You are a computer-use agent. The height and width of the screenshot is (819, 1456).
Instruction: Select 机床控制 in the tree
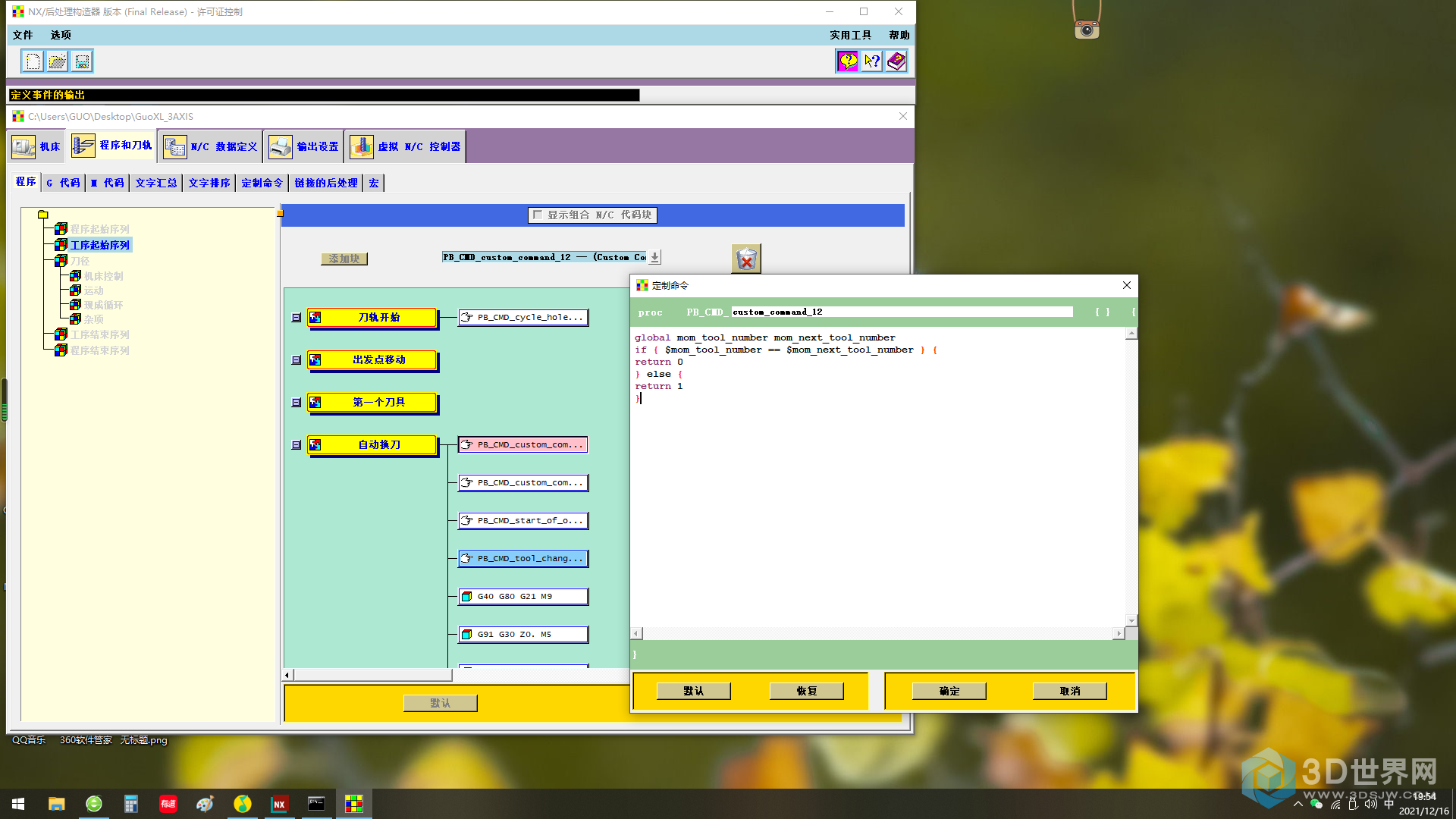(103, 277)
